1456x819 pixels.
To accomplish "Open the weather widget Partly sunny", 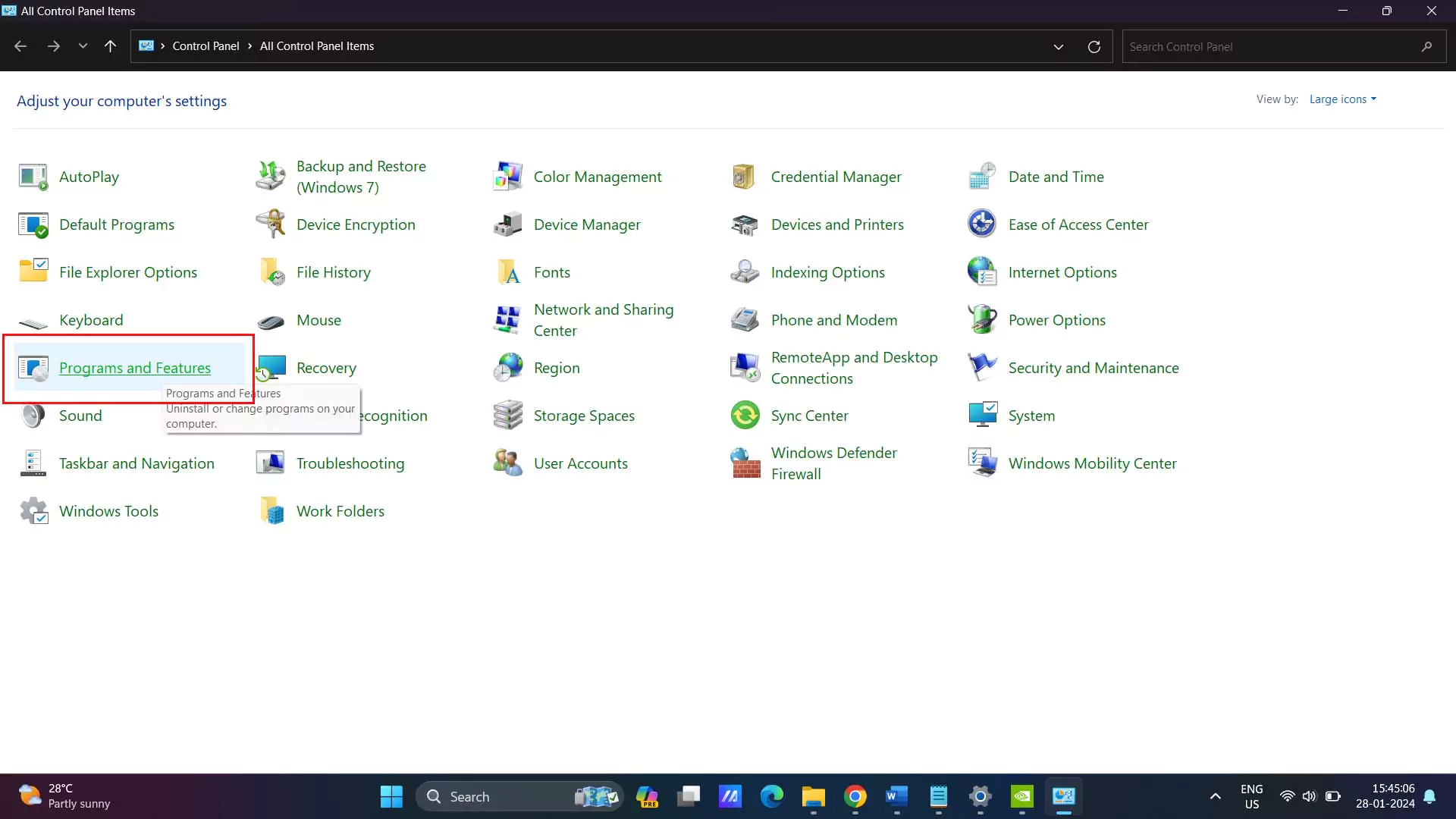I will point(64,796).
